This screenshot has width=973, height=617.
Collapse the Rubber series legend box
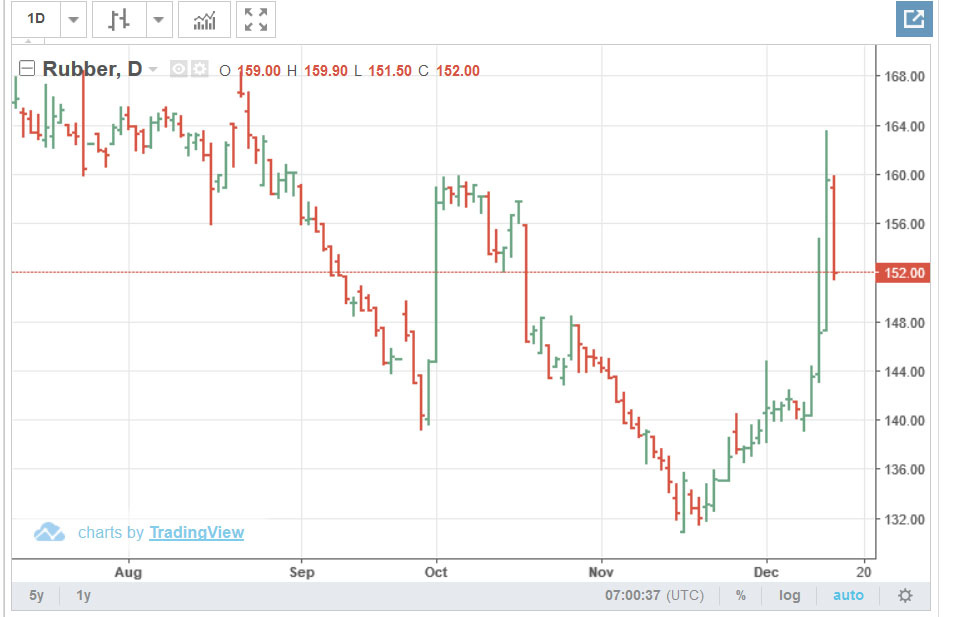(27, 68)
